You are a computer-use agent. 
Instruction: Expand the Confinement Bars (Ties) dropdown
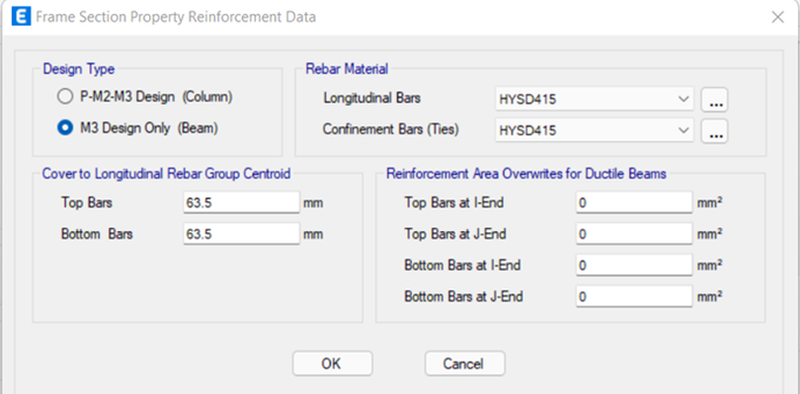(x=594, y=131)
